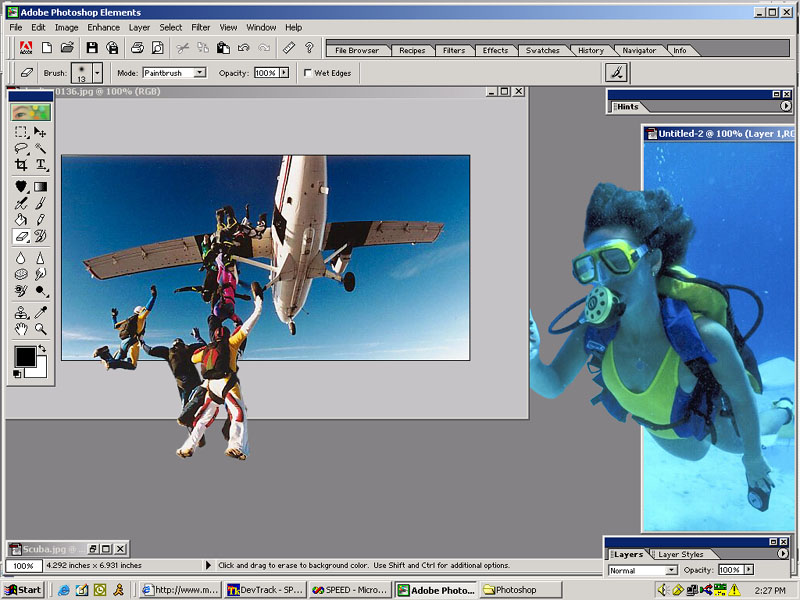Click the Windows Start button
The height and width of the screenshot is (600, 800).
(23, 590)
